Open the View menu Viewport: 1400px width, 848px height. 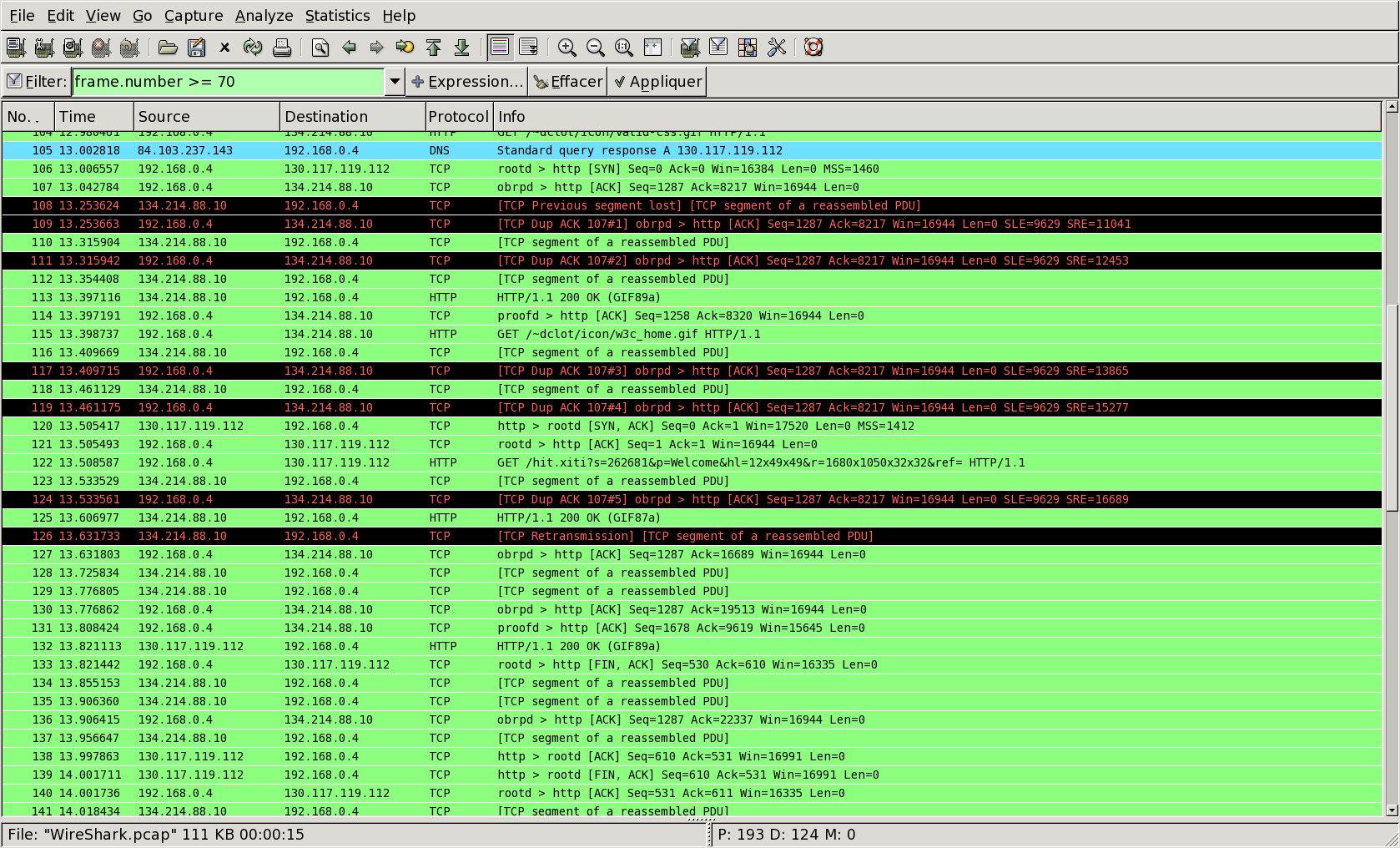tap(103, 16)
